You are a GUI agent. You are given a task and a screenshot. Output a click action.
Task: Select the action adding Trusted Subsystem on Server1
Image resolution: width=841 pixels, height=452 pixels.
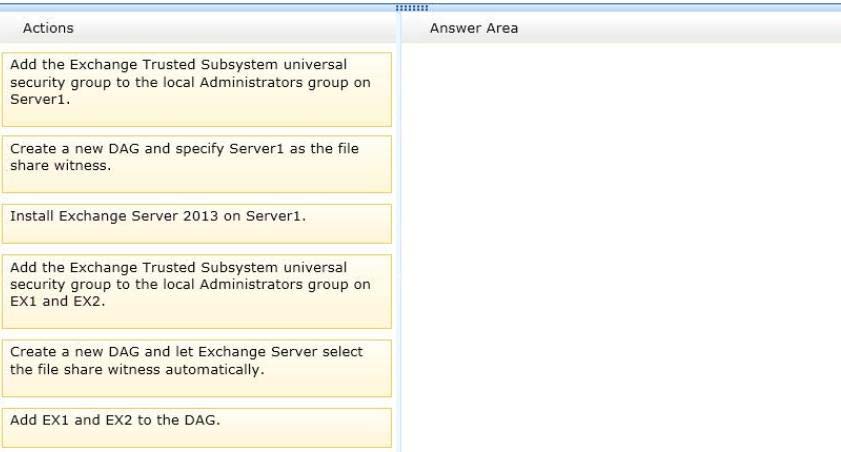197,90
